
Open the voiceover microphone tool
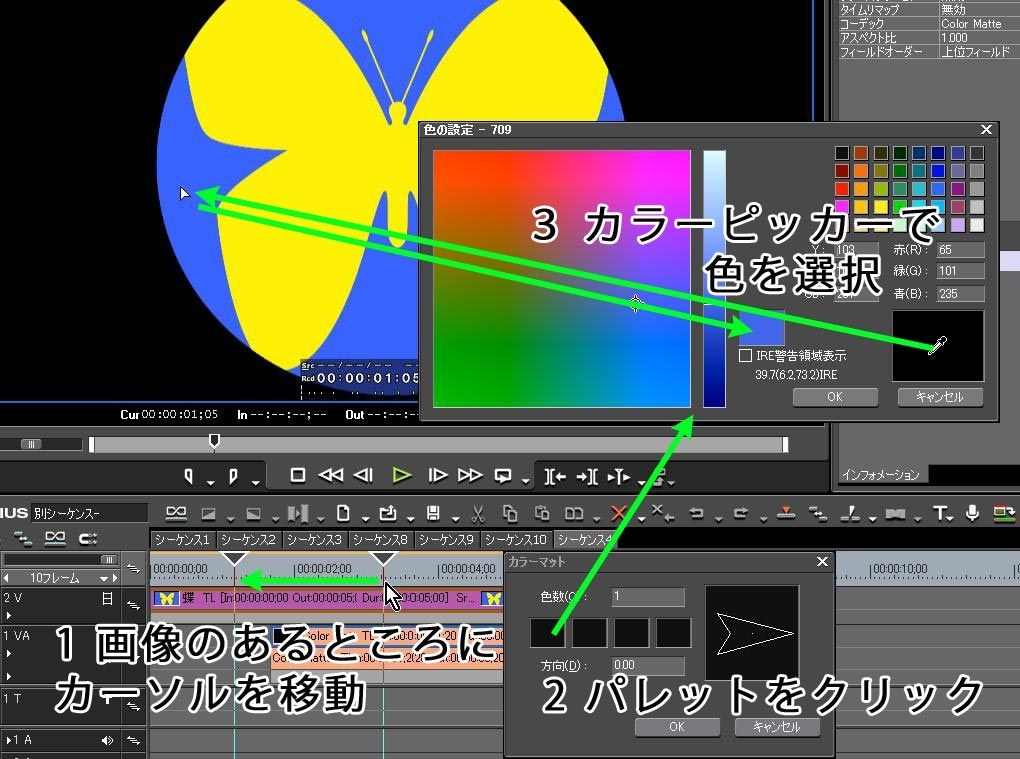972,512
